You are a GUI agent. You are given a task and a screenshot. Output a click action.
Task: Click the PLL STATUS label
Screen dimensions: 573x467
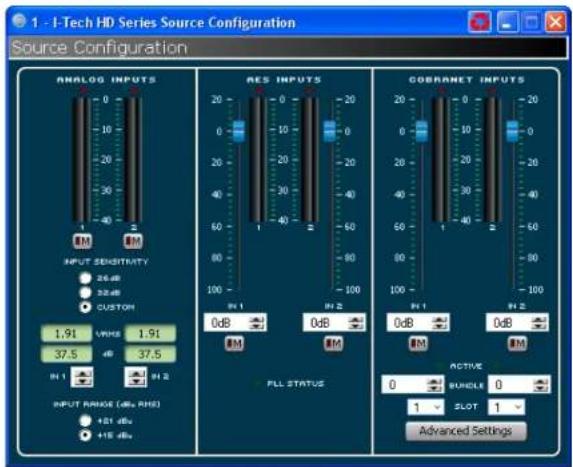pyautogui.click(x=296, y=384)
